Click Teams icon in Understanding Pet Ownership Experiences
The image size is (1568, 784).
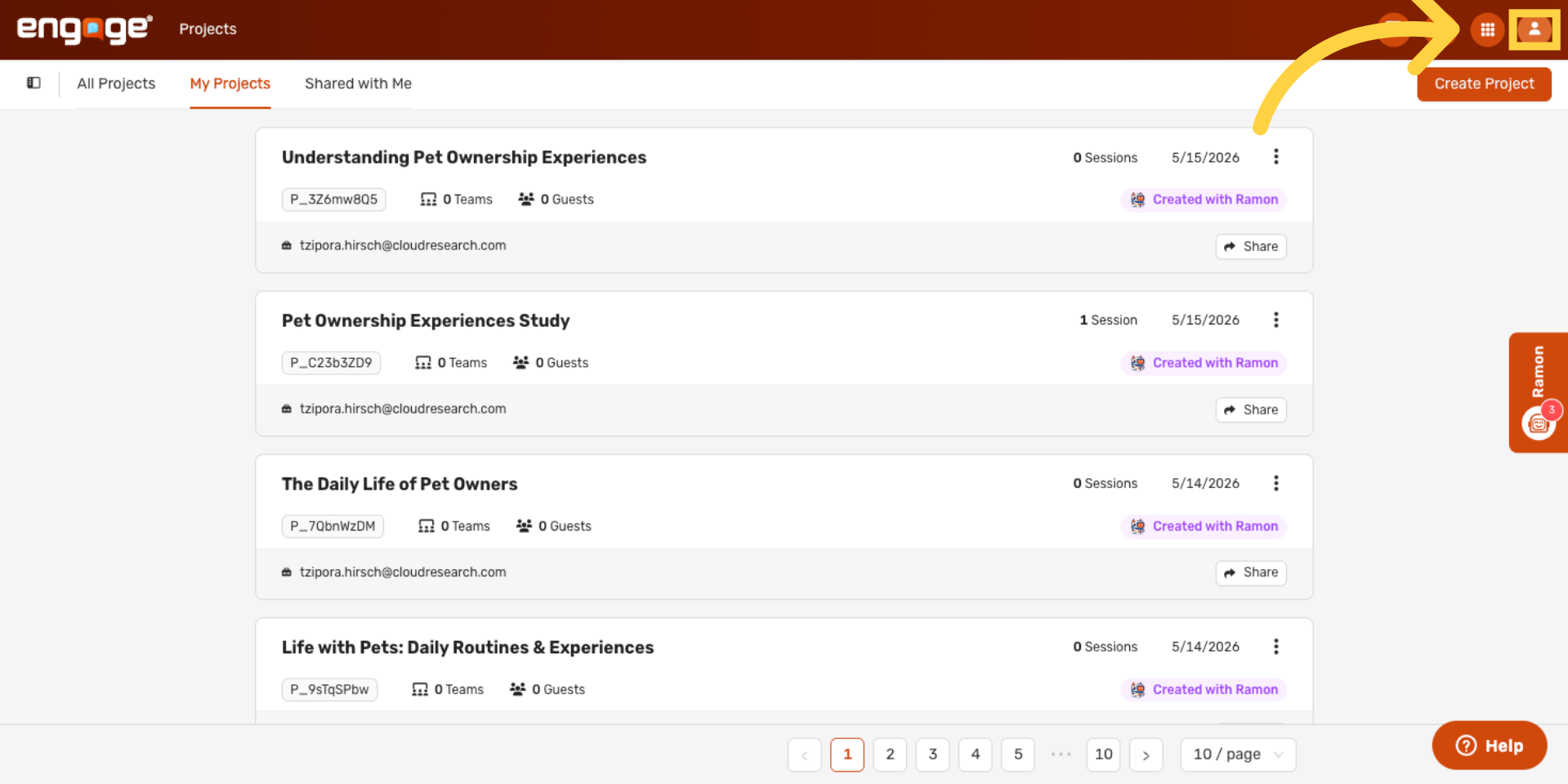(428, 199)
